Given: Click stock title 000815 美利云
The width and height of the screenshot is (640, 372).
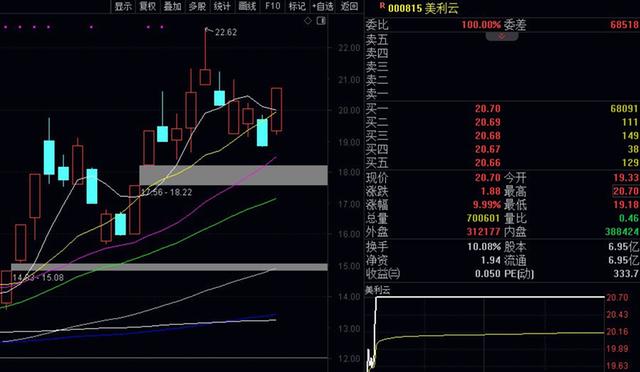Looking at the screenshot, I should (x=423, y=8).
